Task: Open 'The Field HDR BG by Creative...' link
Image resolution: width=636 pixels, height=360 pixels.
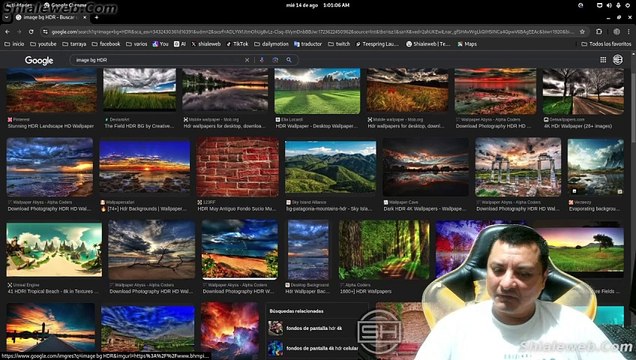Action: click(x=139, y=126)
